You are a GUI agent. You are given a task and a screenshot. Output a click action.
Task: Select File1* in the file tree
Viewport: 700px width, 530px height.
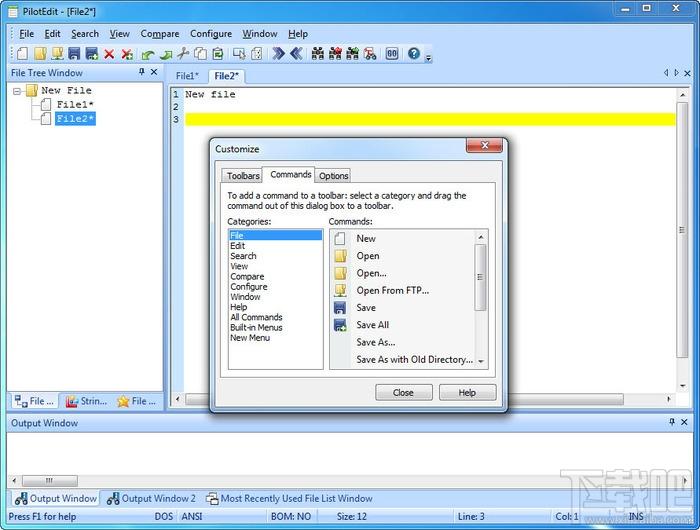click(75, 104)
